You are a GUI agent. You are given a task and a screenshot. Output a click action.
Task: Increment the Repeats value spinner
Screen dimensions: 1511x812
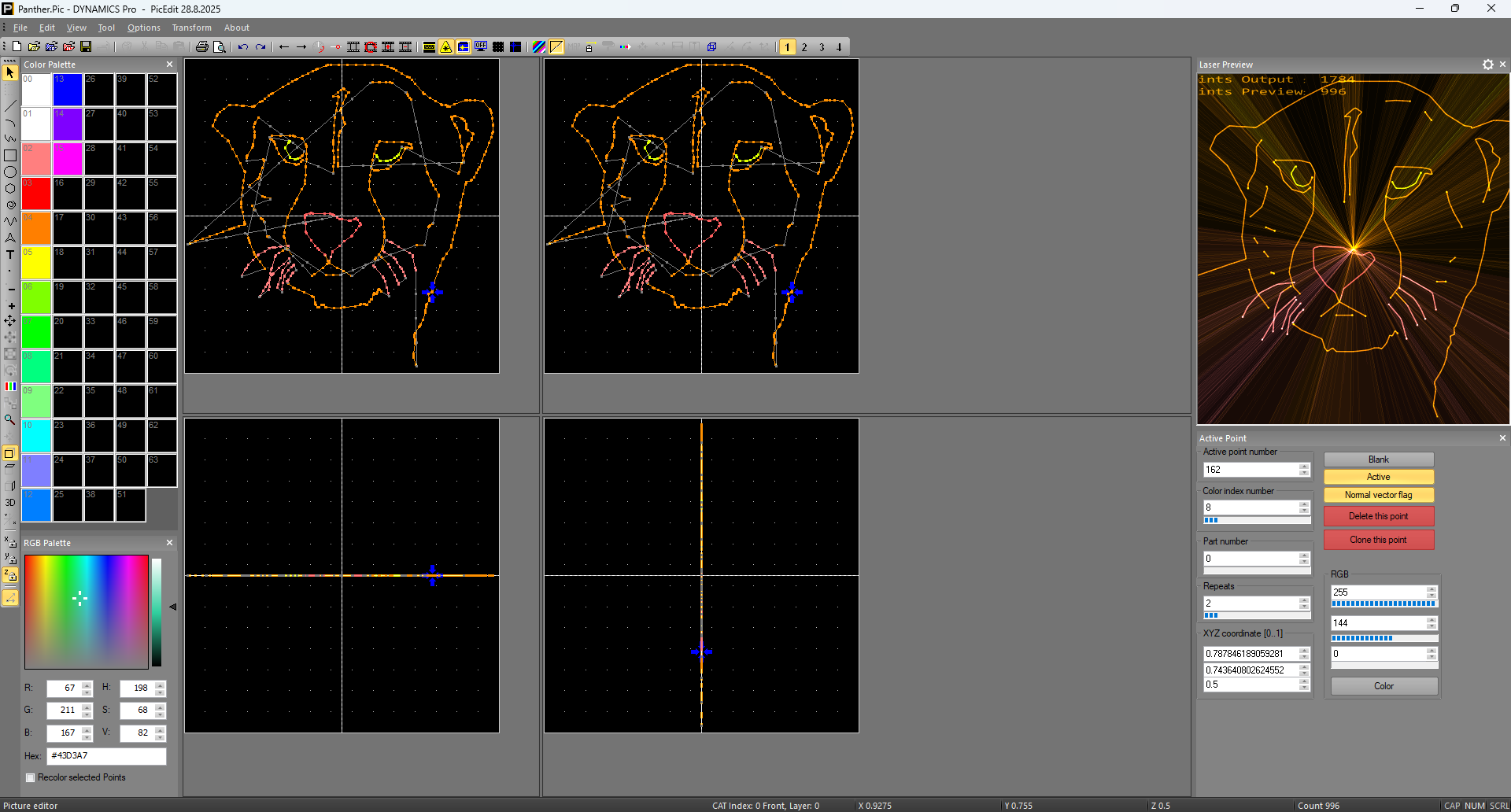[x=1304, y=600]
